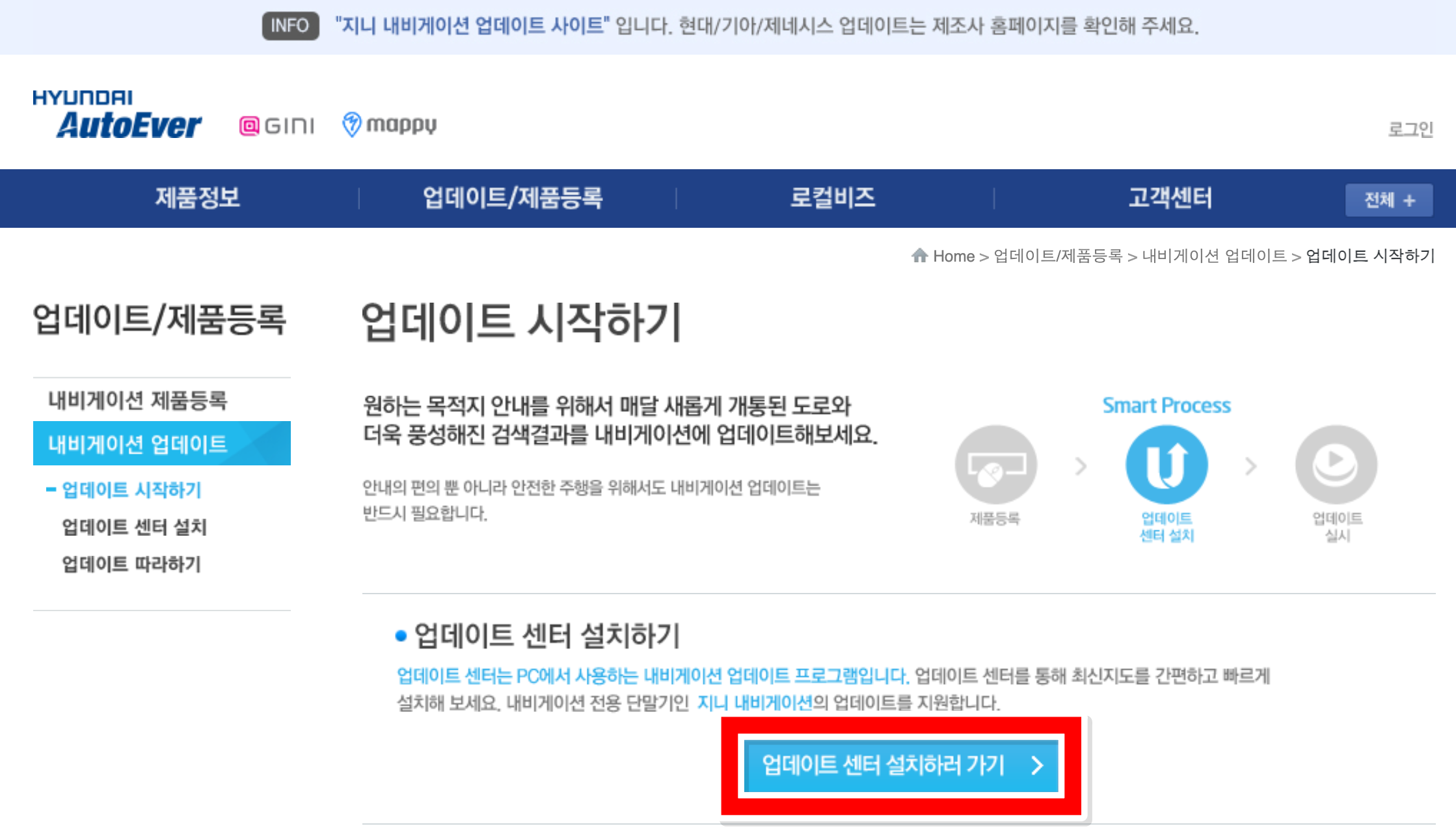Open the 로컬비즈 navigation menu
The height and width of the screenshot is (837, 1456).
[832, 198]
